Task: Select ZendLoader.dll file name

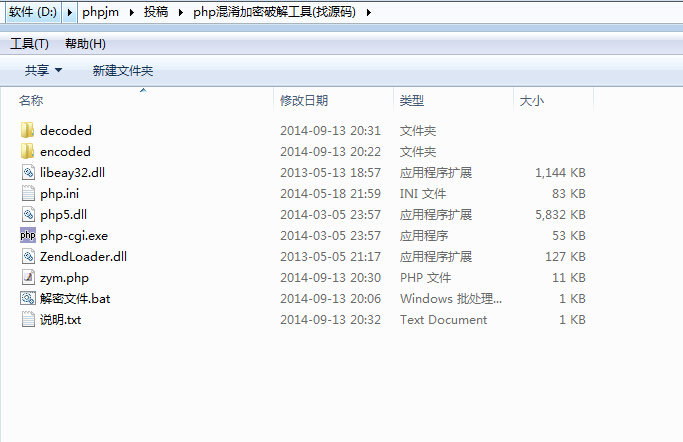Action: (83, 256)
